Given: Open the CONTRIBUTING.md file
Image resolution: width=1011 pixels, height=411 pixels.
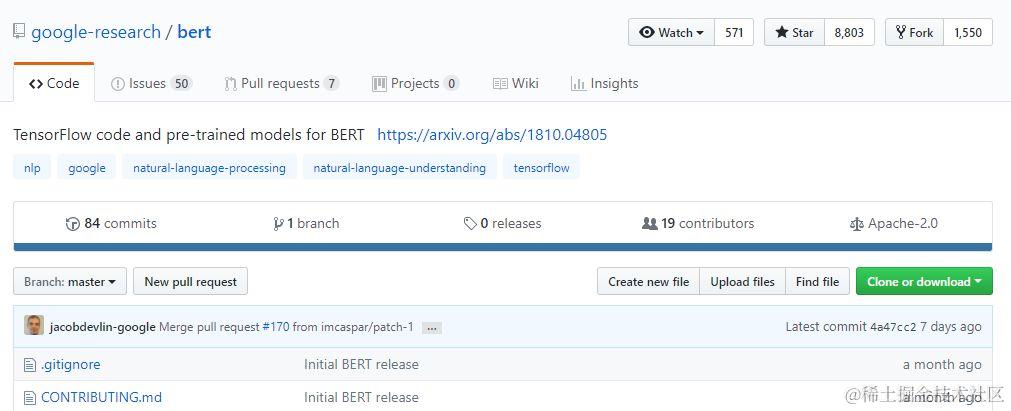Looking at the screenshot, I should (101, 397).
